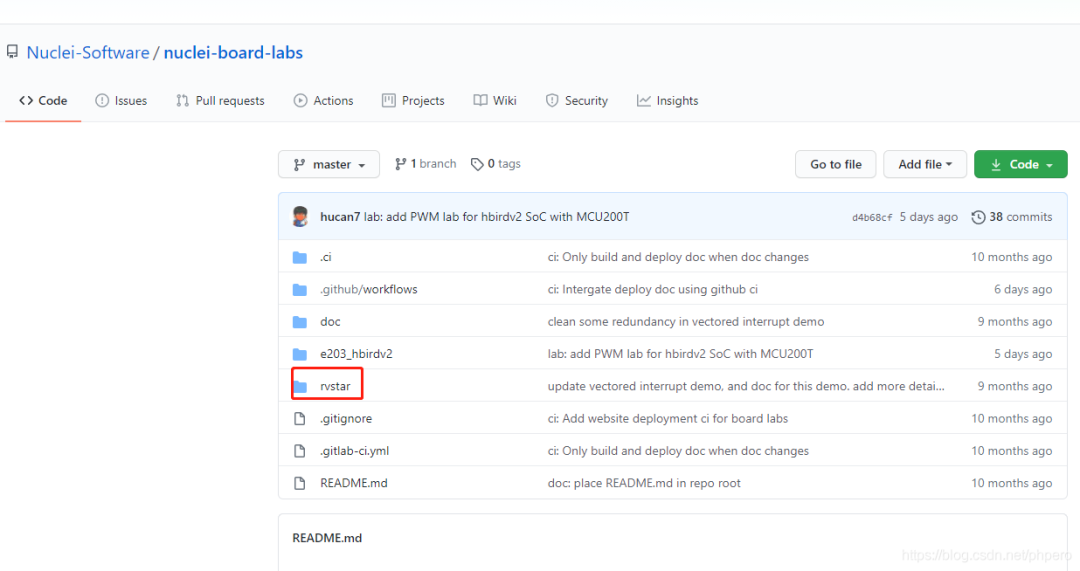The image size is (1080, 571).
Task: Switch to the Actions tab
Action: click(323, 101)
